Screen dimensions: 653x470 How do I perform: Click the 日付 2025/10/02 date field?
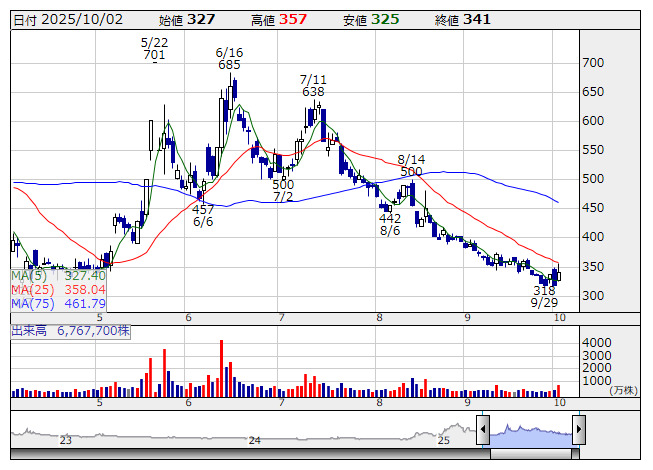pyautogui.click(x=68, y=20)
